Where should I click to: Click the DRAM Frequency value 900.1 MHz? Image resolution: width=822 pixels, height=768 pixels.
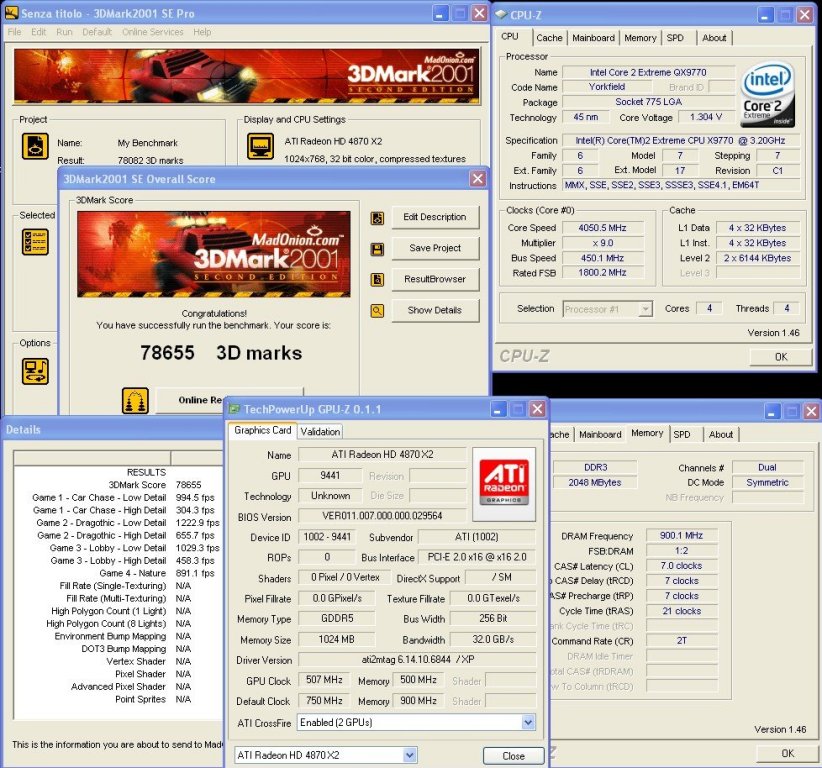tap(682, 535)
